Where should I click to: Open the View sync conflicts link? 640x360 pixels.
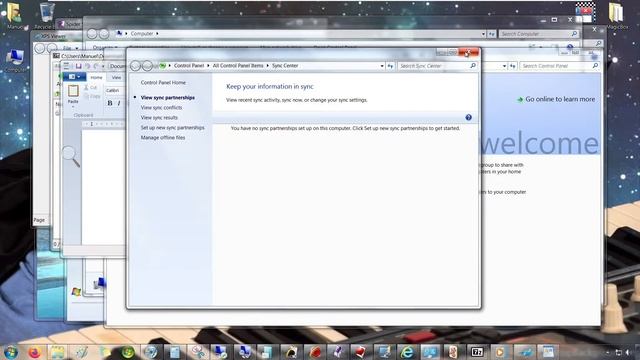pyautogui.click(x=161, y=108)
